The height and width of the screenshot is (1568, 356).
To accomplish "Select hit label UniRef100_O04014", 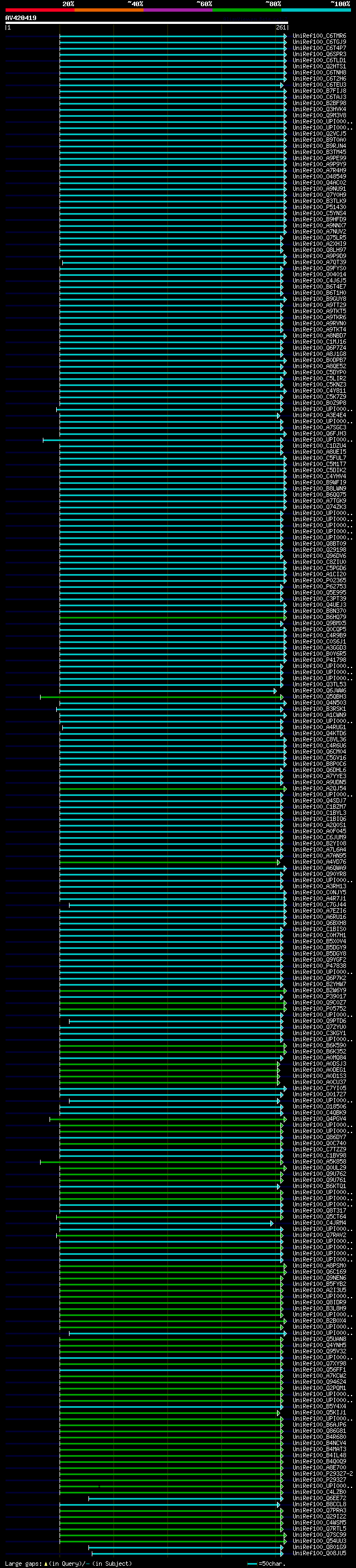I will point(319,275).
